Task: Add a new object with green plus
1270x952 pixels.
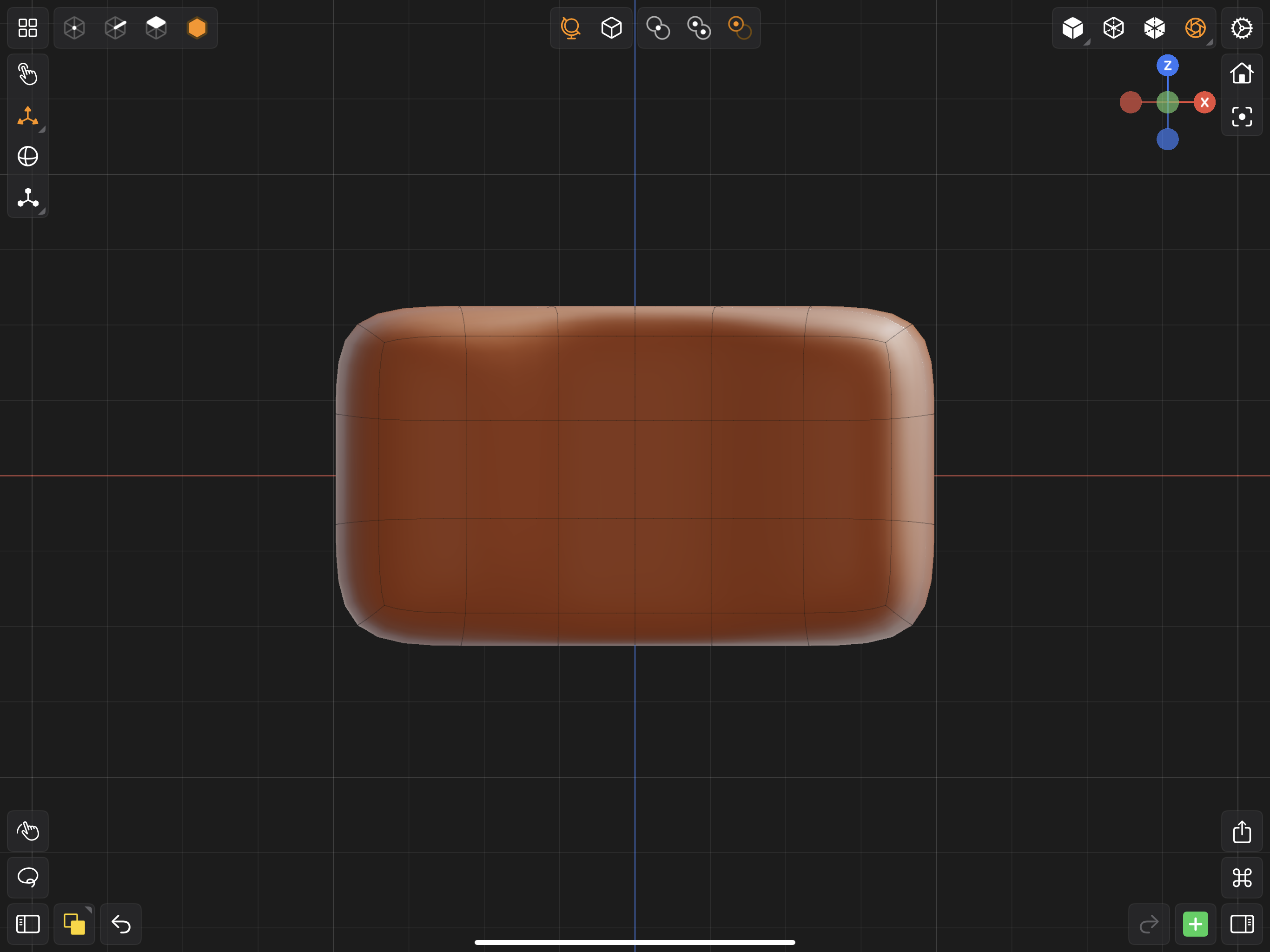Action: [1195, 924]
